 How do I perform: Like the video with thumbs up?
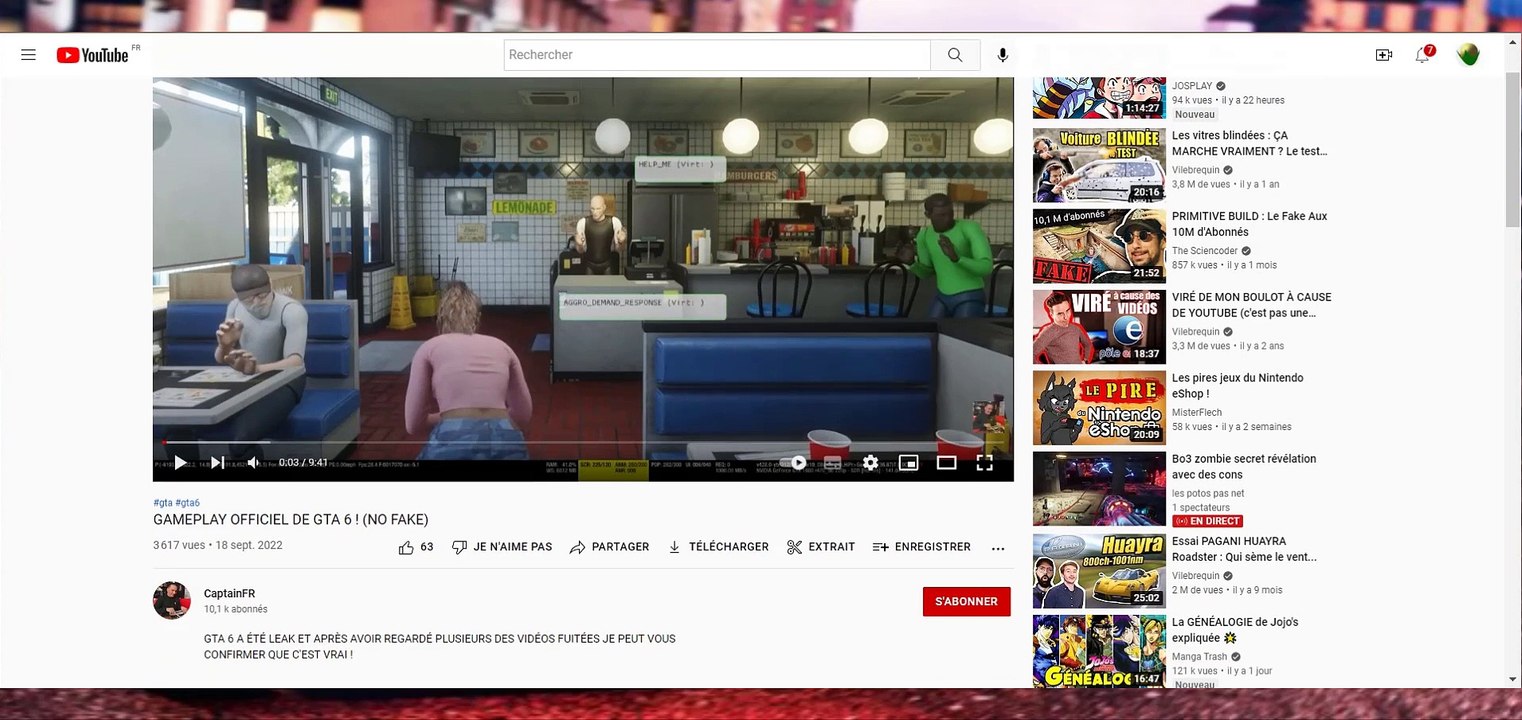(416, 547)
